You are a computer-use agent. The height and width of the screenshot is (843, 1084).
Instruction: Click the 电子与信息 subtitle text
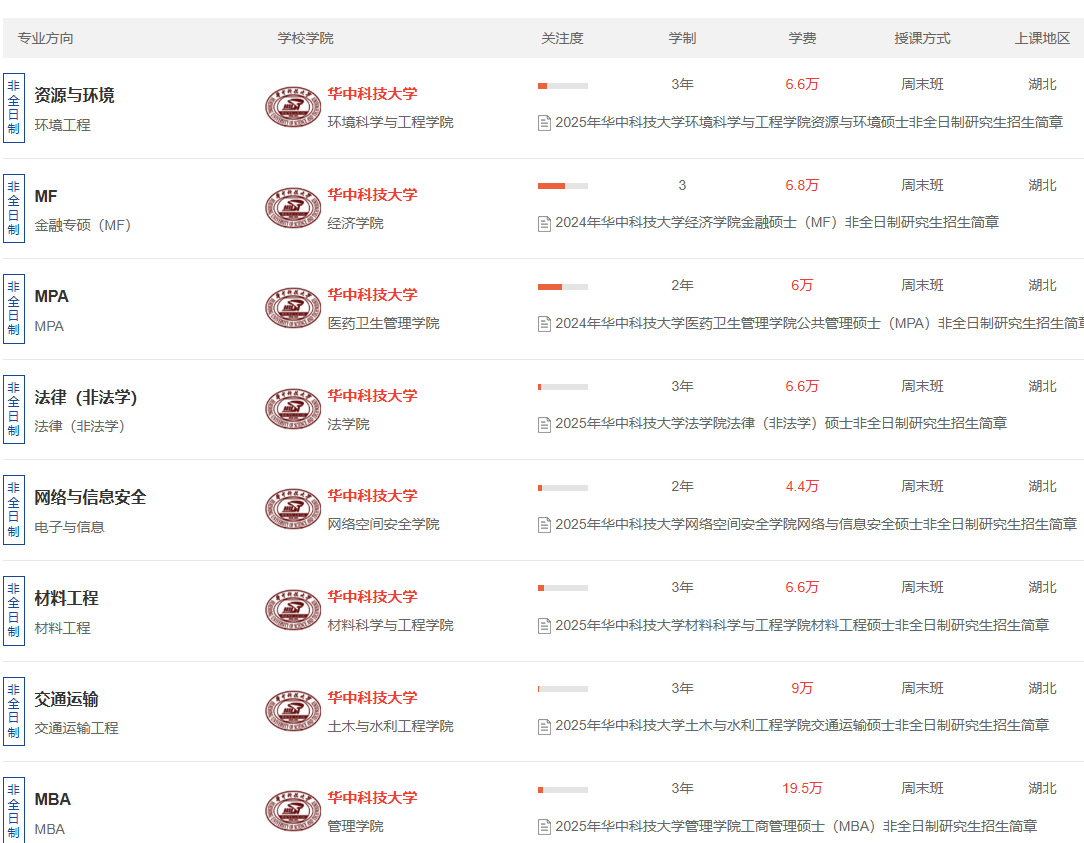pyautogui.click(x=69, y=528)
